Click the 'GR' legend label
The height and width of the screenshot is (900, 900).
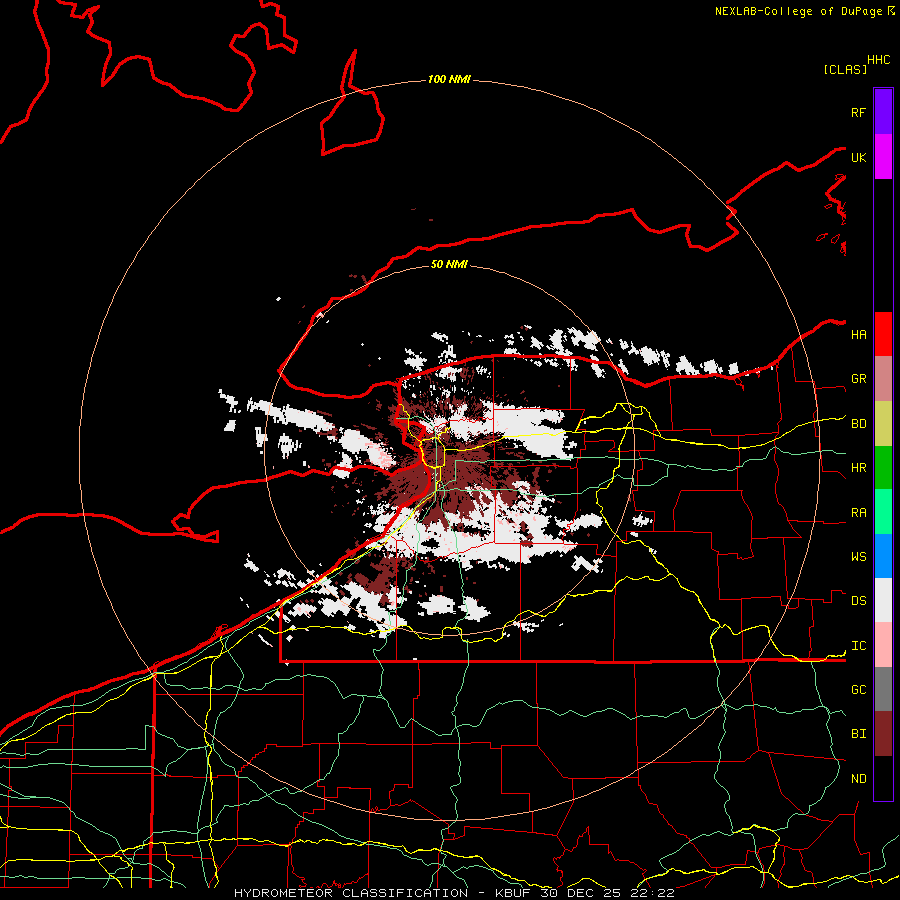[859, 379]
